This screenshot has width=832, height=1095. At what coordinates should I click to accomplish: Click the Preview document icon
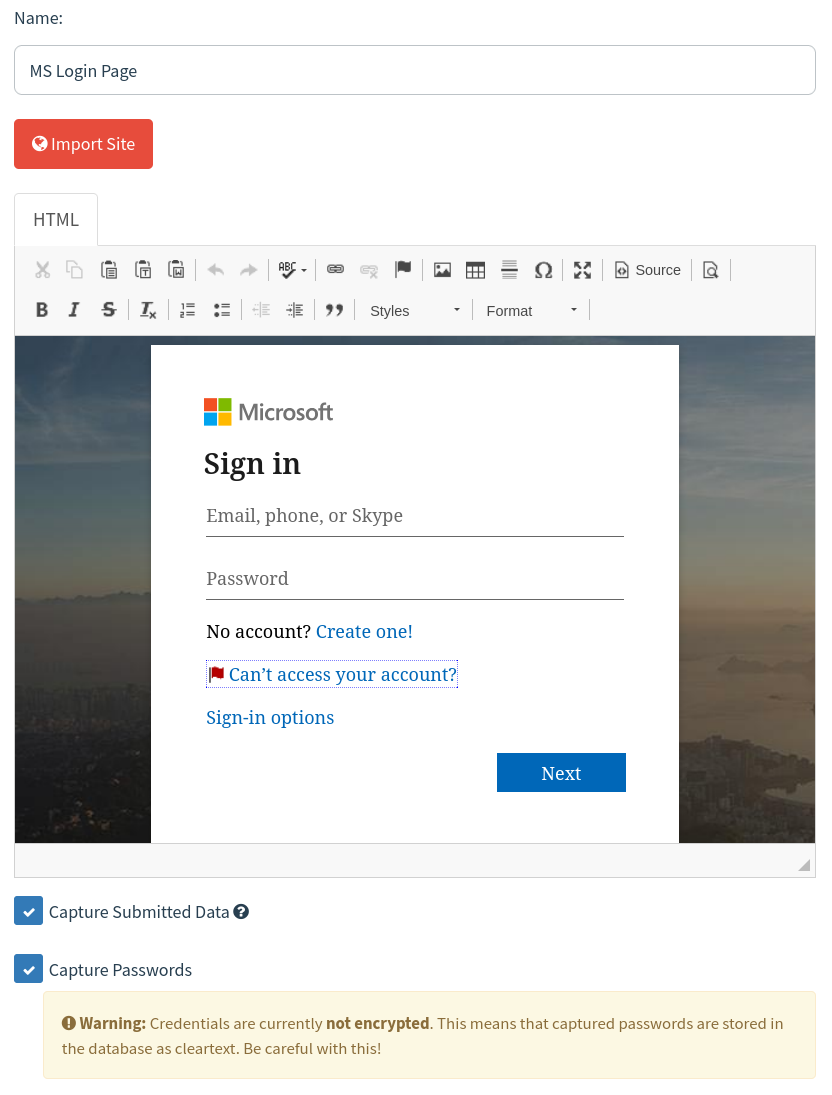coord(710,270)
